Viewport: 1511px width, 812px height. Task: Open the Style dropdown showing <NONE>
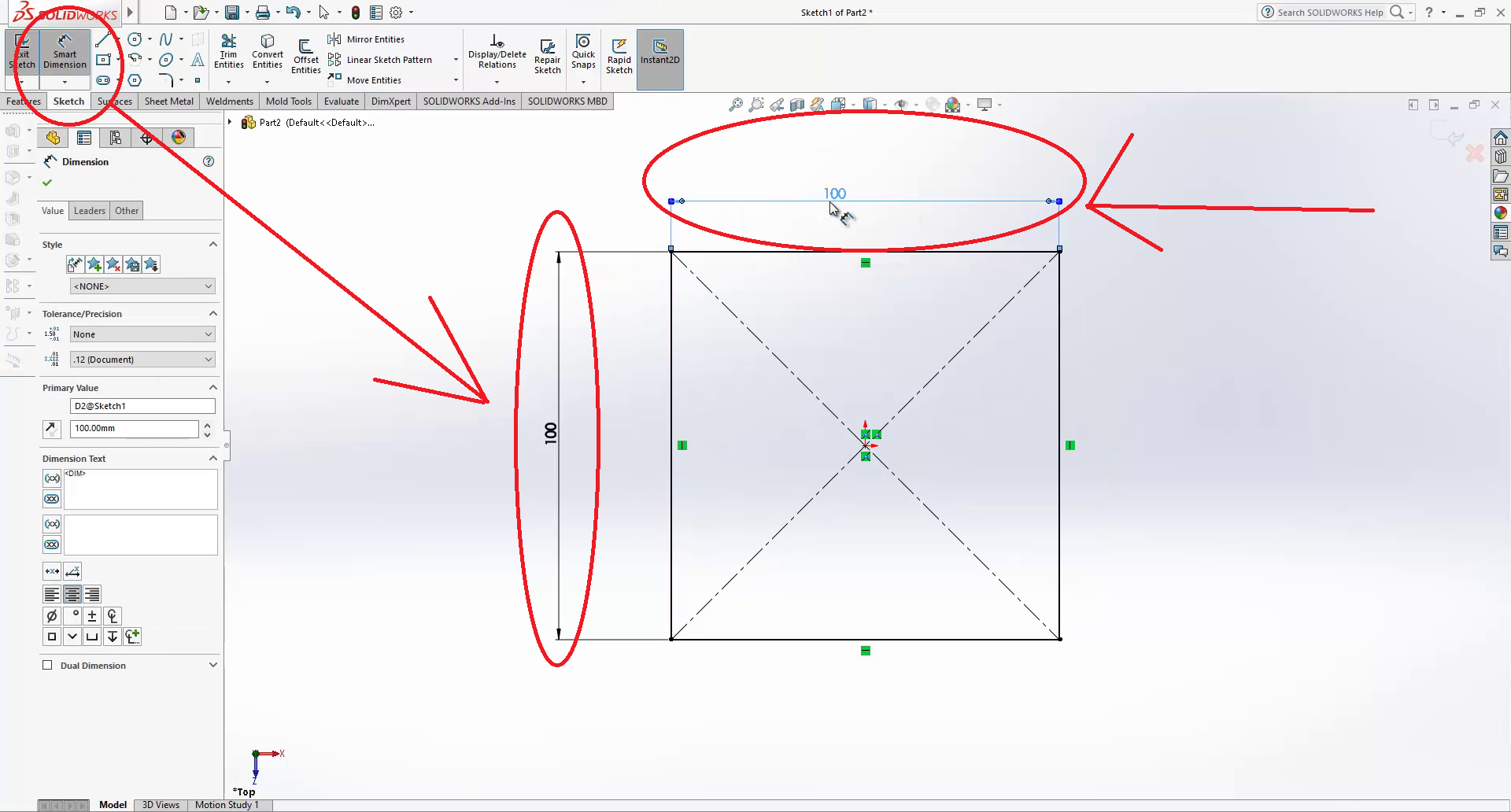(142, 286)
